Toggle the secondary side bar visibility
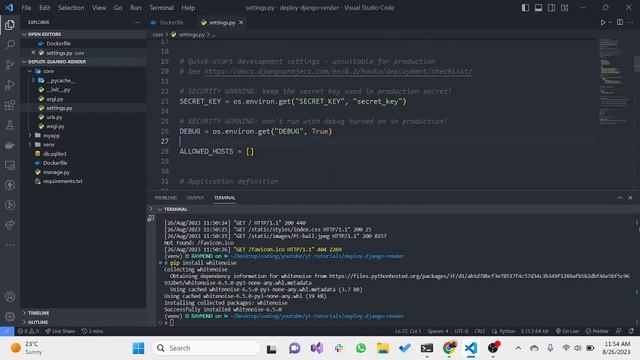The height and width of the screenshot is (360, 640). coord(551,8)
